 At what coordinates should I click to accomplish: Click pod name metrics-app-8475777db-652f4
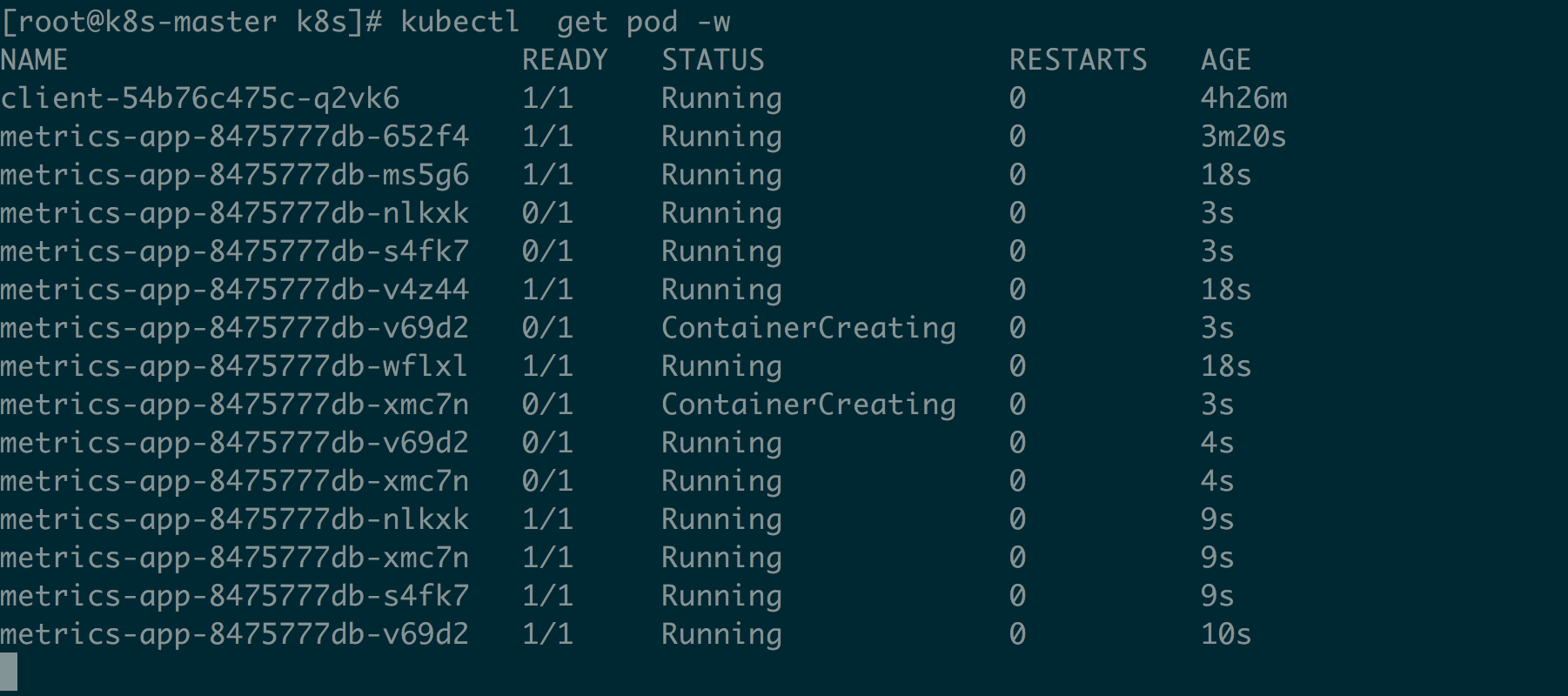pos(234,137)
